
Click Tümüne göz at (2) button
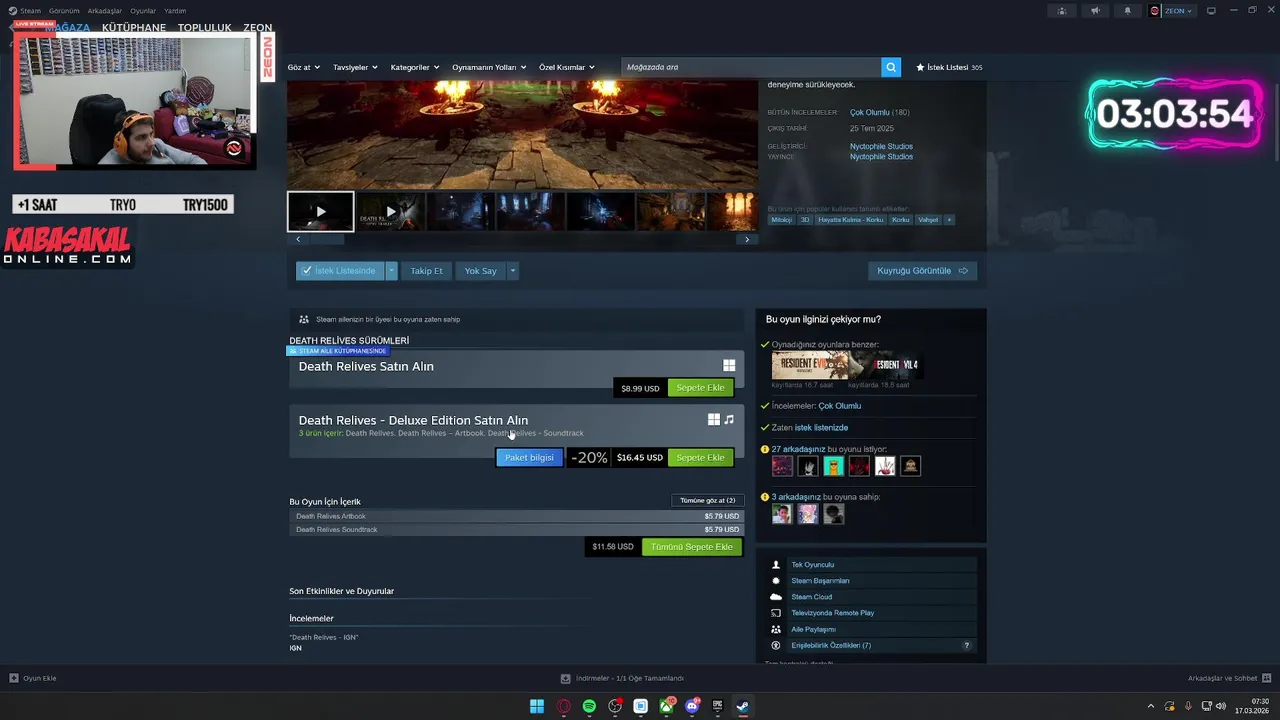click(707, 500)
